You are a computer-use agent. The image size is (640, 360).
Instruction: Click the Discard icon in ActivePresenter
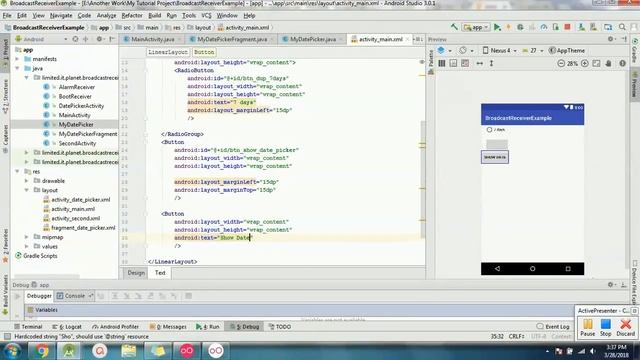(x=625, y=327)
